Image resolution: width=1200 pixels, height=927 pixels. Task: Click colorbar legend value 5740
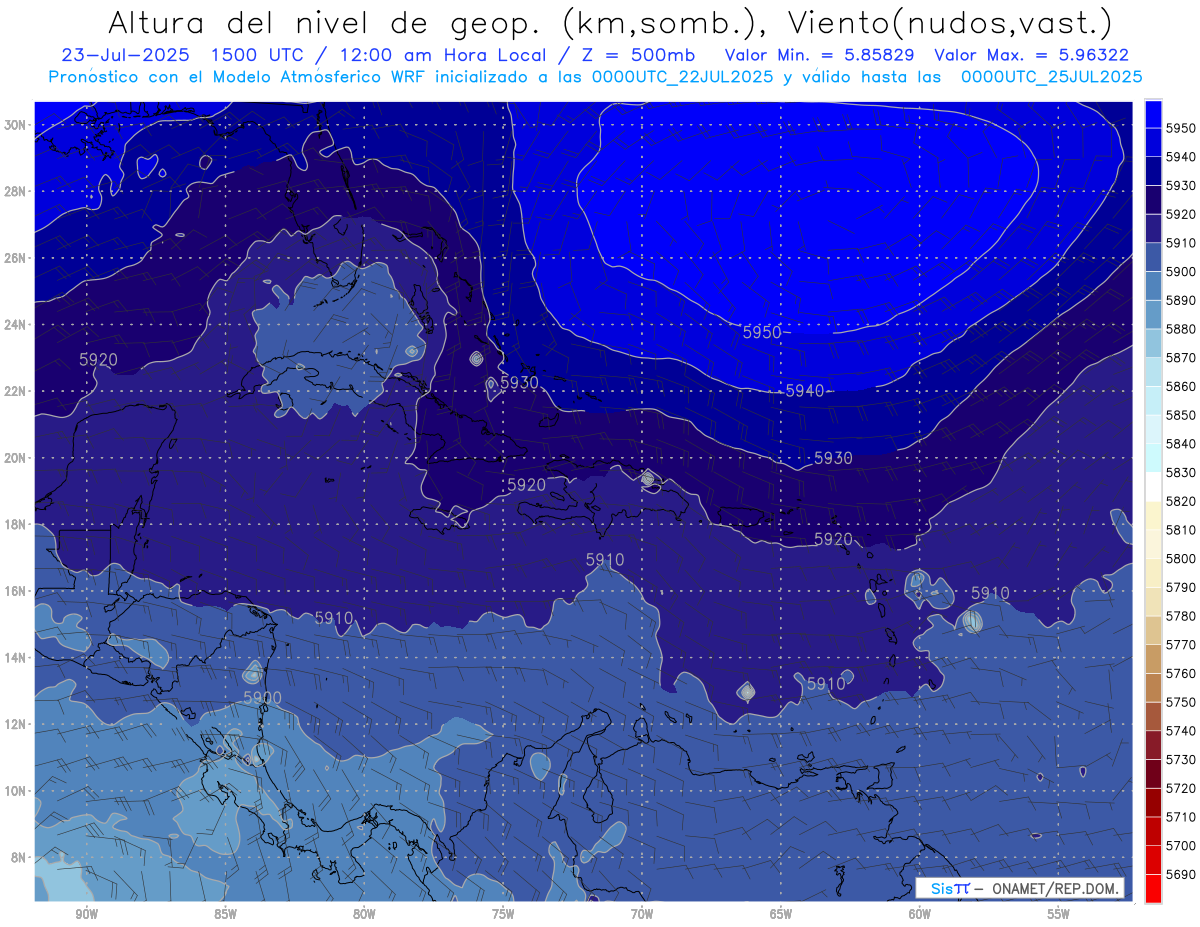1181,731
